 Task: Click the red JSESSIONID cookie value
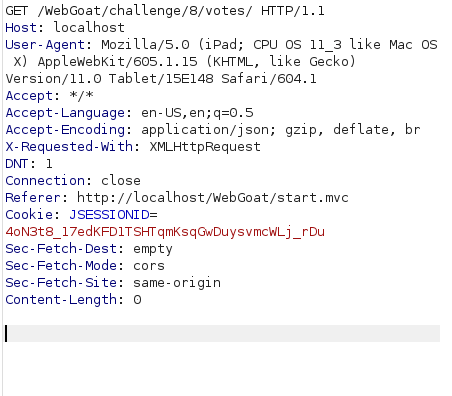(x=165, y=232)
